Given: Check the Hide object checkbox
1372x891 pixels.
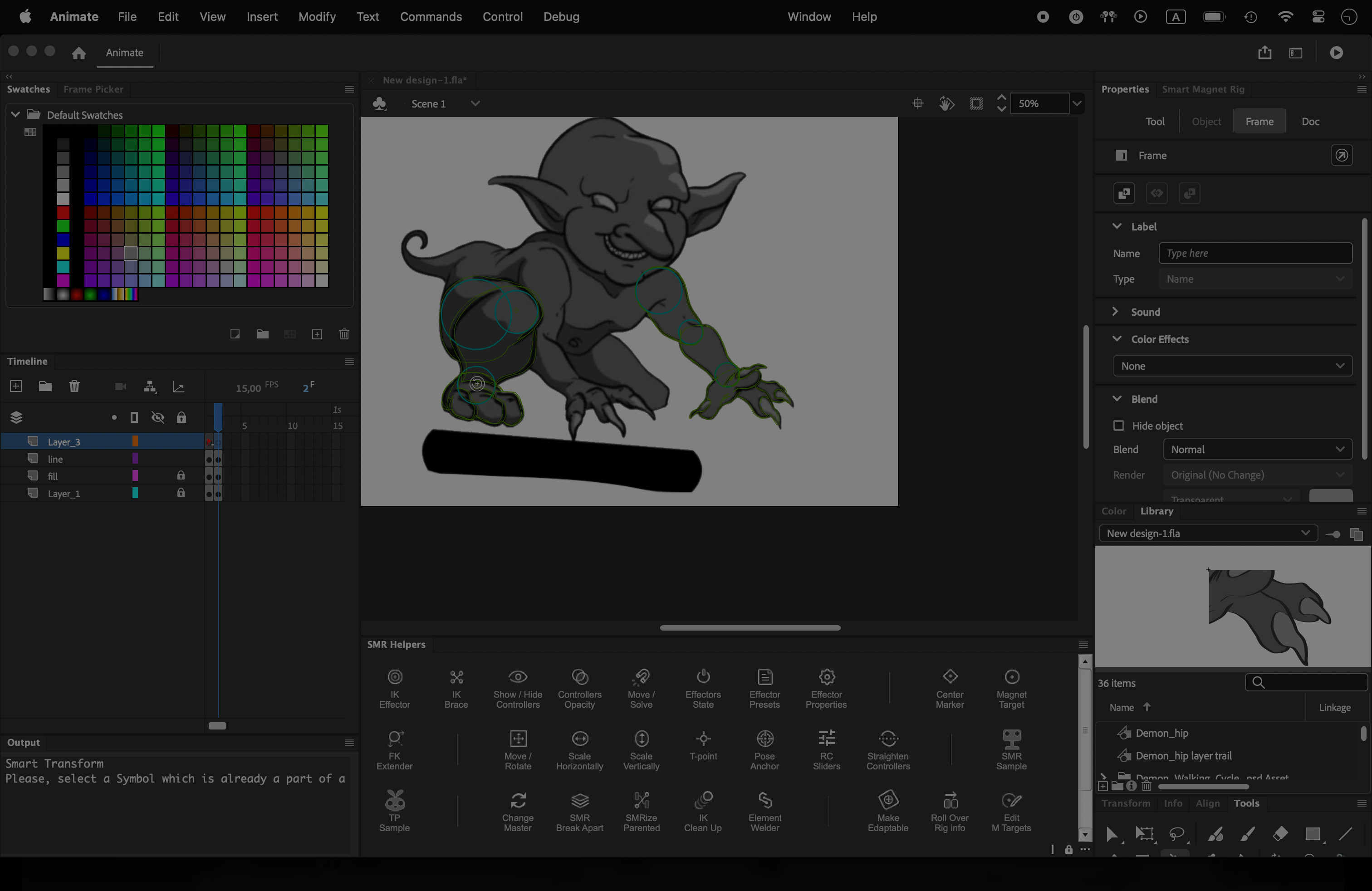Looking at the screenshot, I should [x=1118, y=426].
